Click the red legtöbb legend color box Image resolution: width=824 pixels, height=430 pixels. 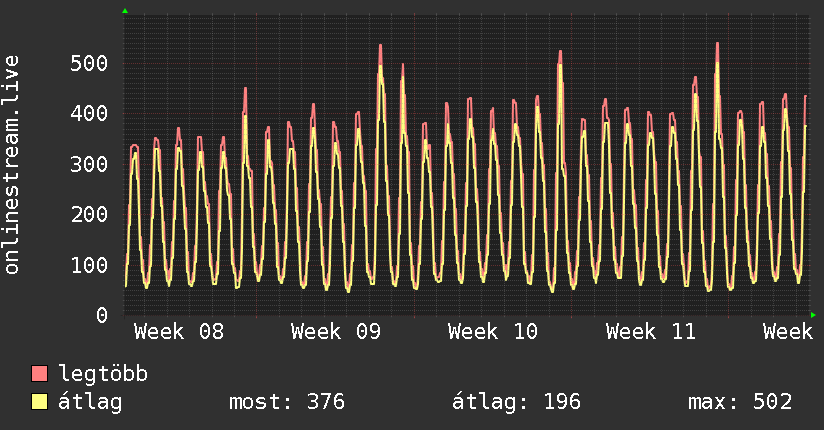click(x=40, y=375)
